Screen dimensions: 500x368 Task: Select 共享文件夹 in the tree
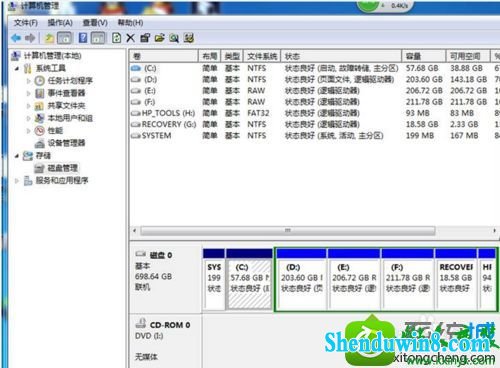point(66,106)
